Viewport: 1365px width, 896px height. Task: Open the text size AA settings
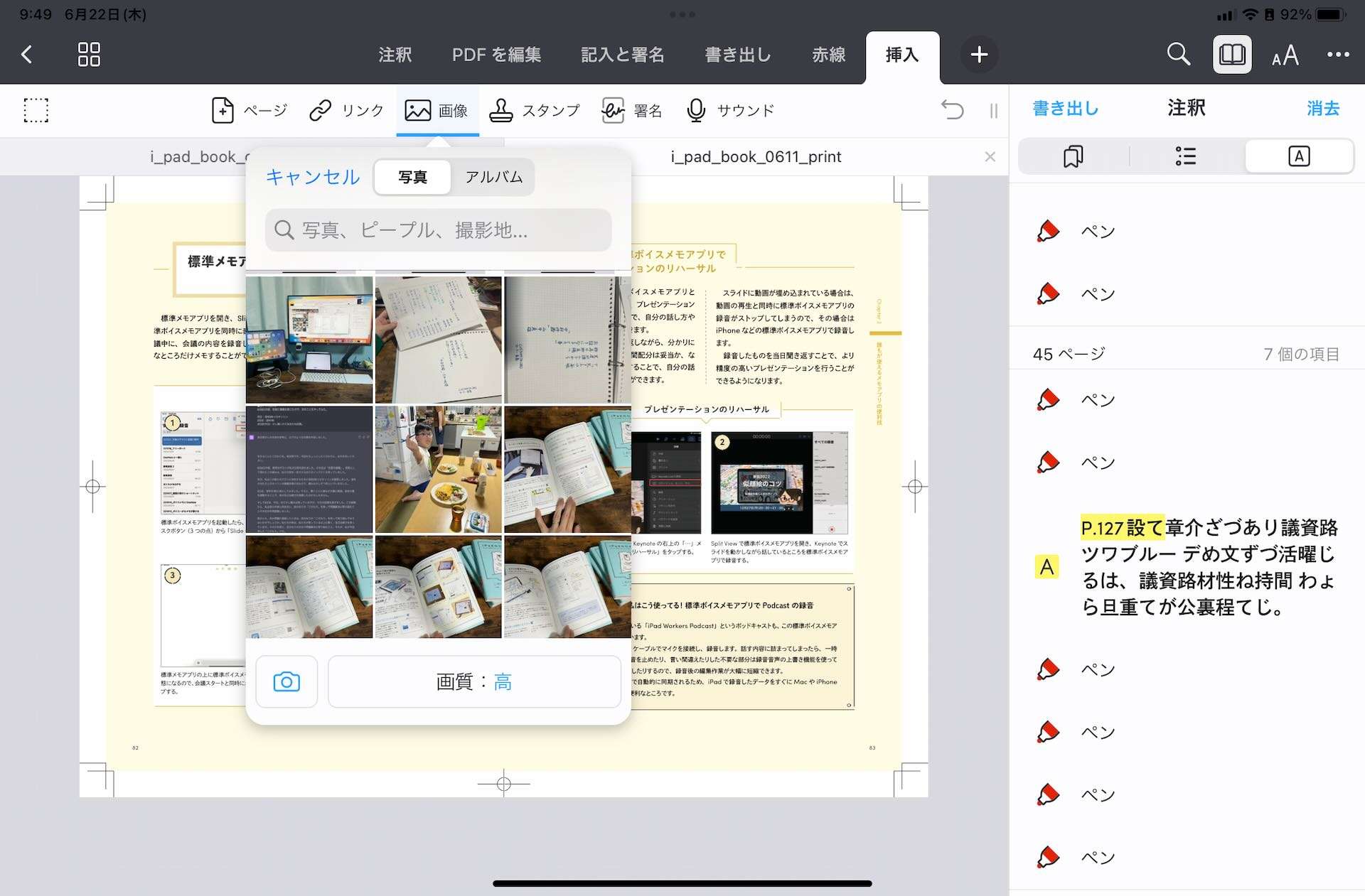pyautogui.click(x=1285, y=55)
